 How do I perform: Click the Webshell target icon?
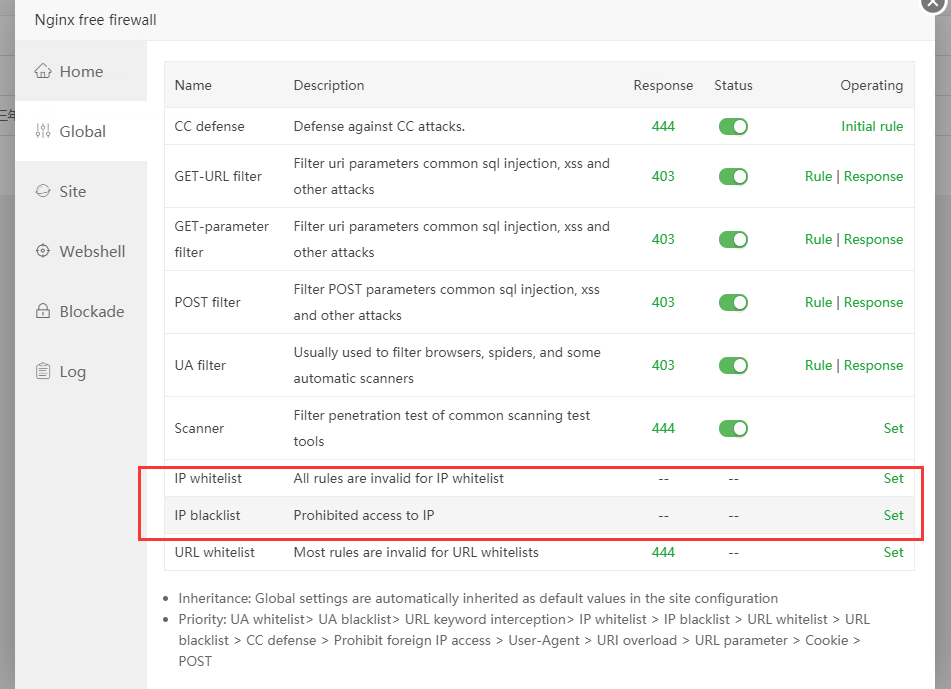click(42, 251)
